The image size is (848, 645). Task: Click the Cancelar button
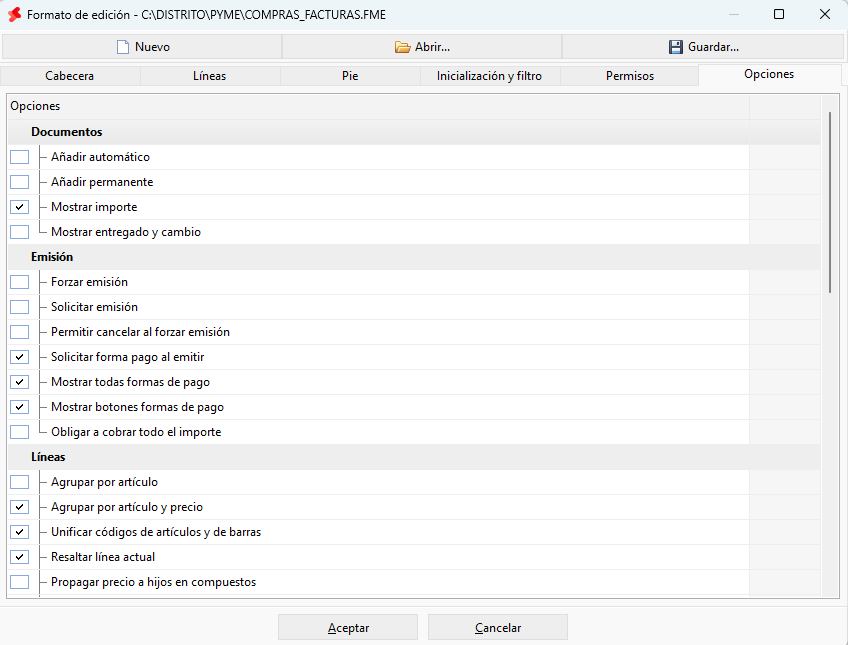point(498,628)
